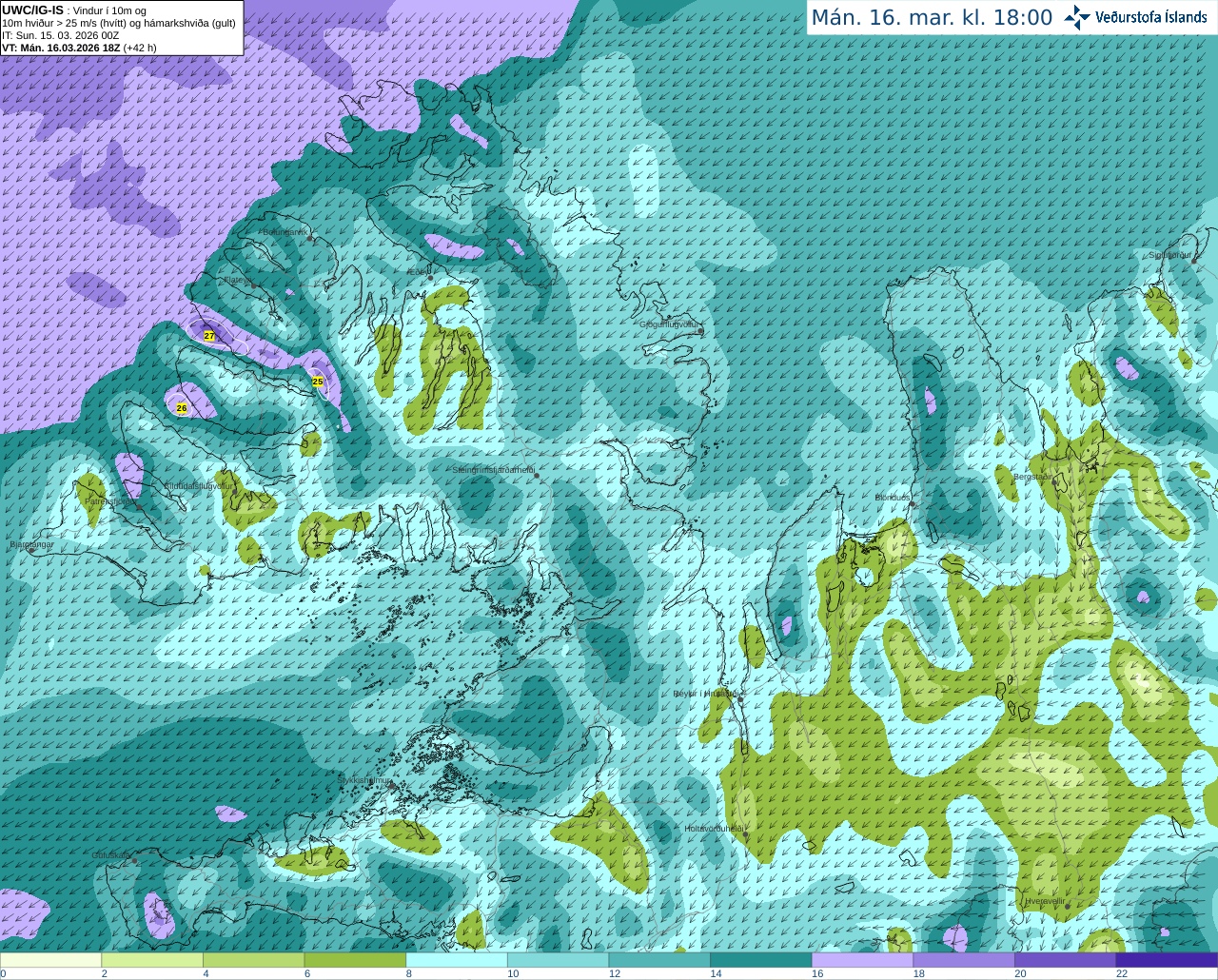Viewport: 1218px width, 980px height.
Task: Click the Stykkishólmur station label
Action: pos(364,780)
